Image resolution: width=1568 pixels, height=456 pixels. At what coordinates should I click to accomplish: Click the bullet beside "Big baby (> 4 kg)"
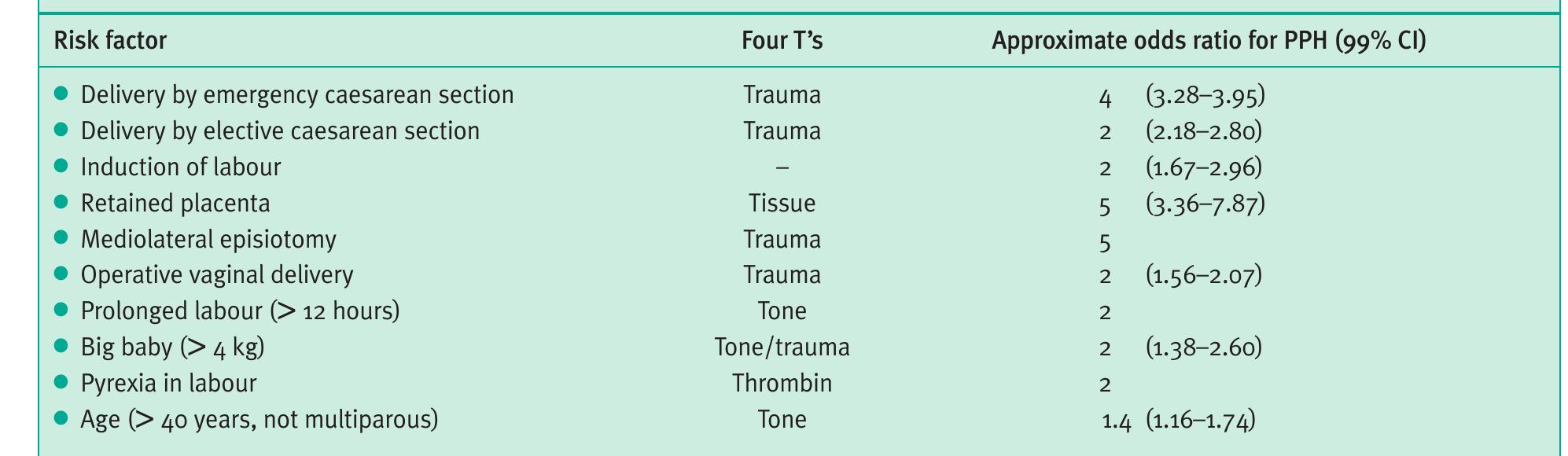tap(61, 347)
